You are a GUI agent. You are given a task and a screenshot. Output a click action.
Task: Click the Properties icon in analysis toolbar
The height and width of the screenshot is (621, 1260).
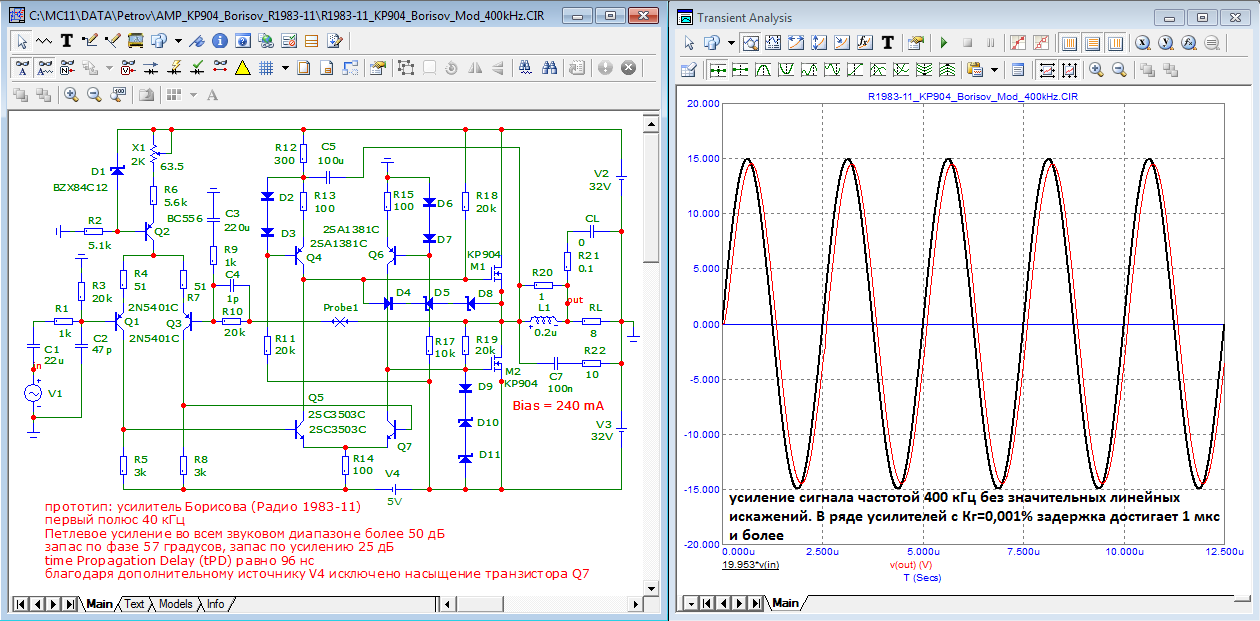[x=914, y=43]
